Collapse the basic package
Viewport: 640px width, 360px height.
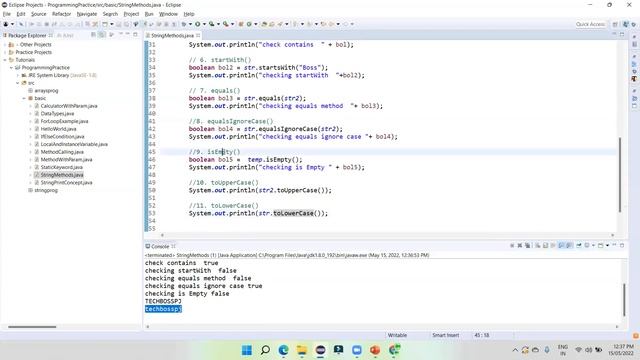(x=24, y=98)
